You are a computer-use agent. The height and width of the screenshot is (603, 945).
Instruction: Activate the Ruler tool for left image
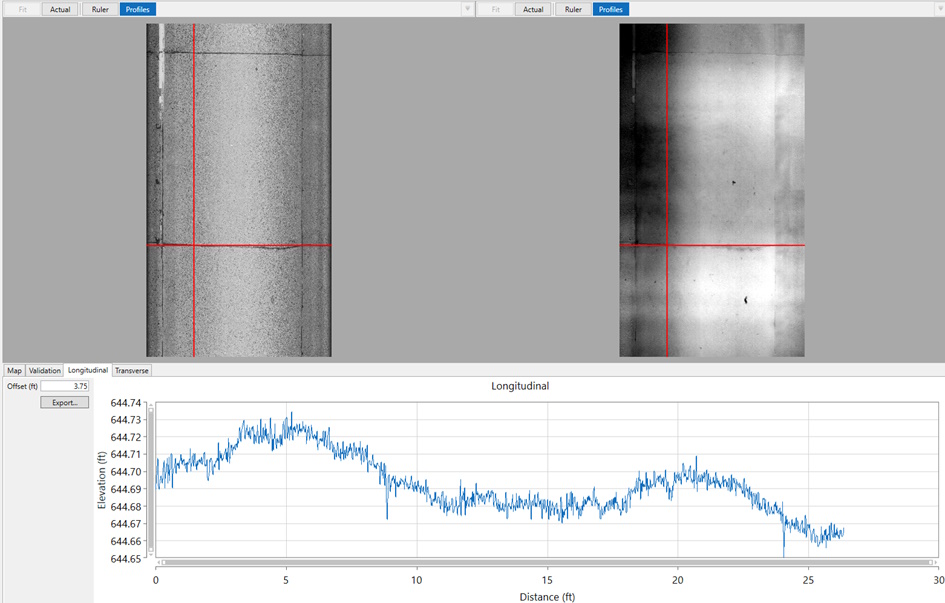pyautogui.click(x=100, y=9)
